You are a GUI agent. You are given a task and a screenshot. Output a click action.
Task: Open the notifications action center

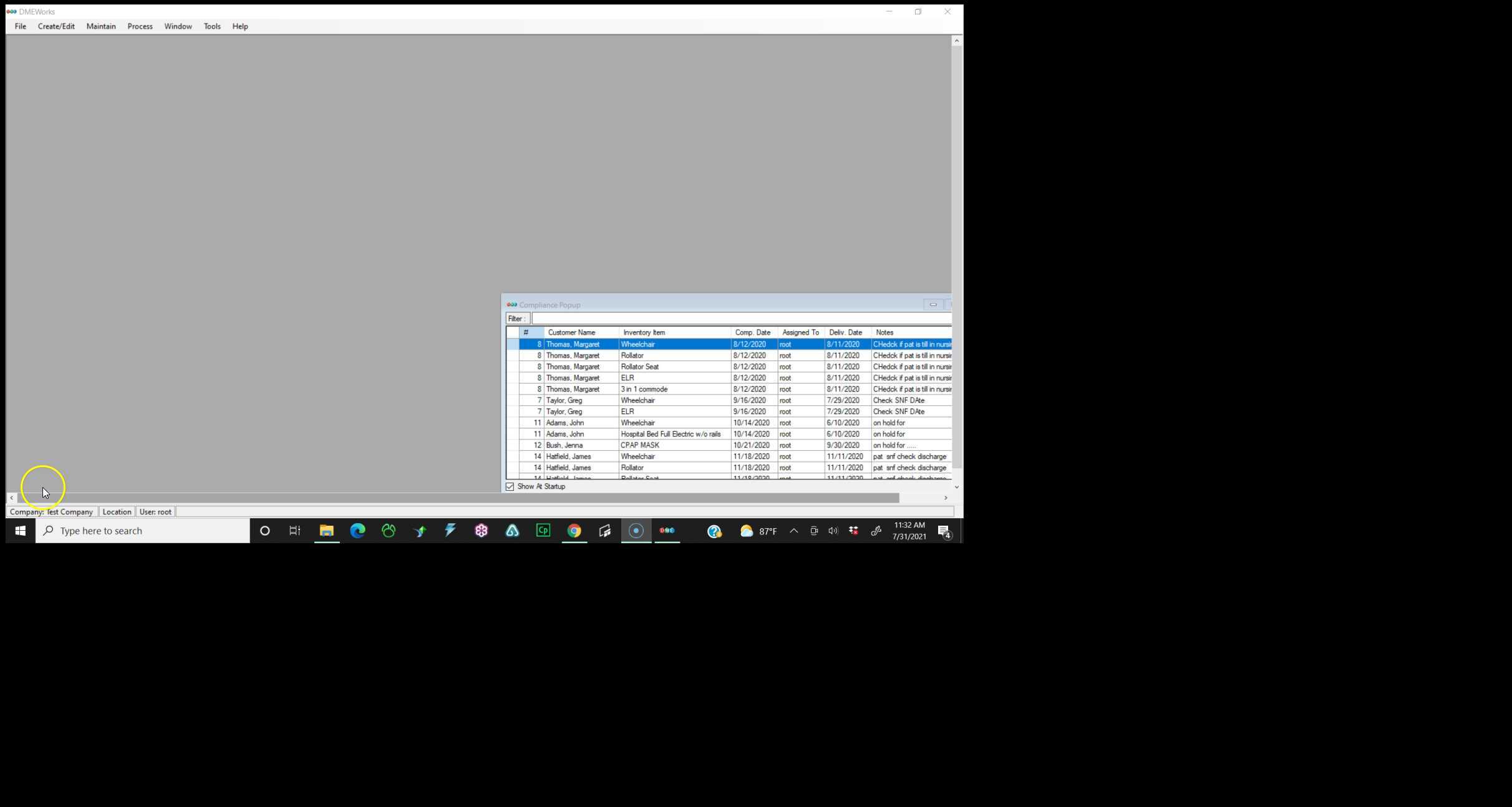[x=944, y=531]
